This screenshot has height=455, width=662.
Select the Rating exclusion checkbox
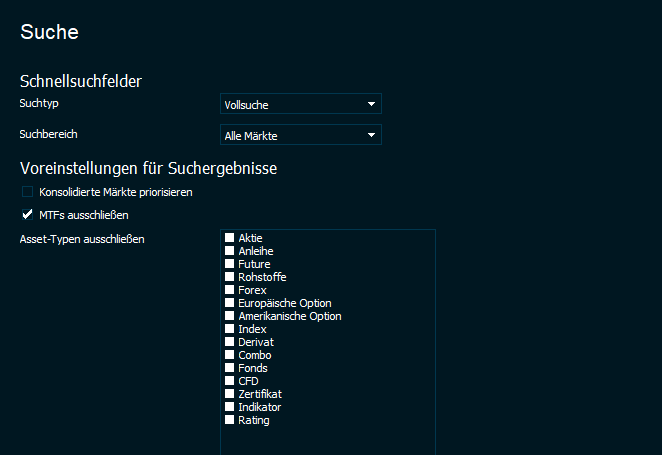coord(230,420)
